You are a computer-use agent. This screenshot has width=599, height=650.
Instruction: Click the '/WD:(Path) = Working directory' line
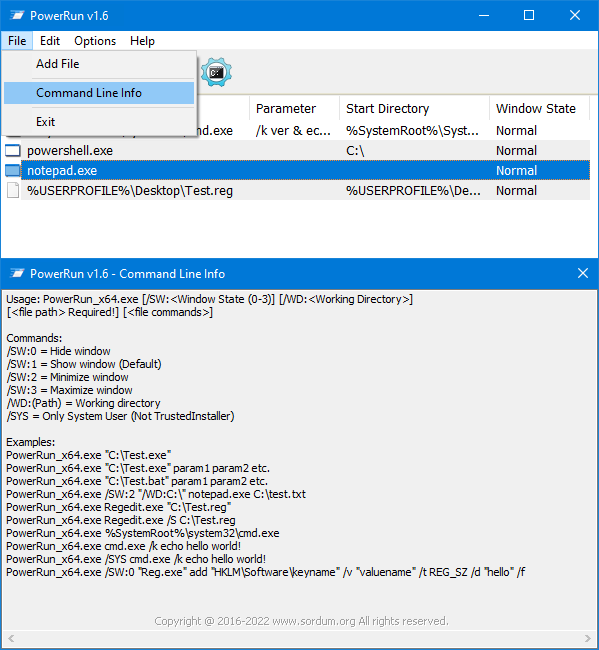coord(83,403)
